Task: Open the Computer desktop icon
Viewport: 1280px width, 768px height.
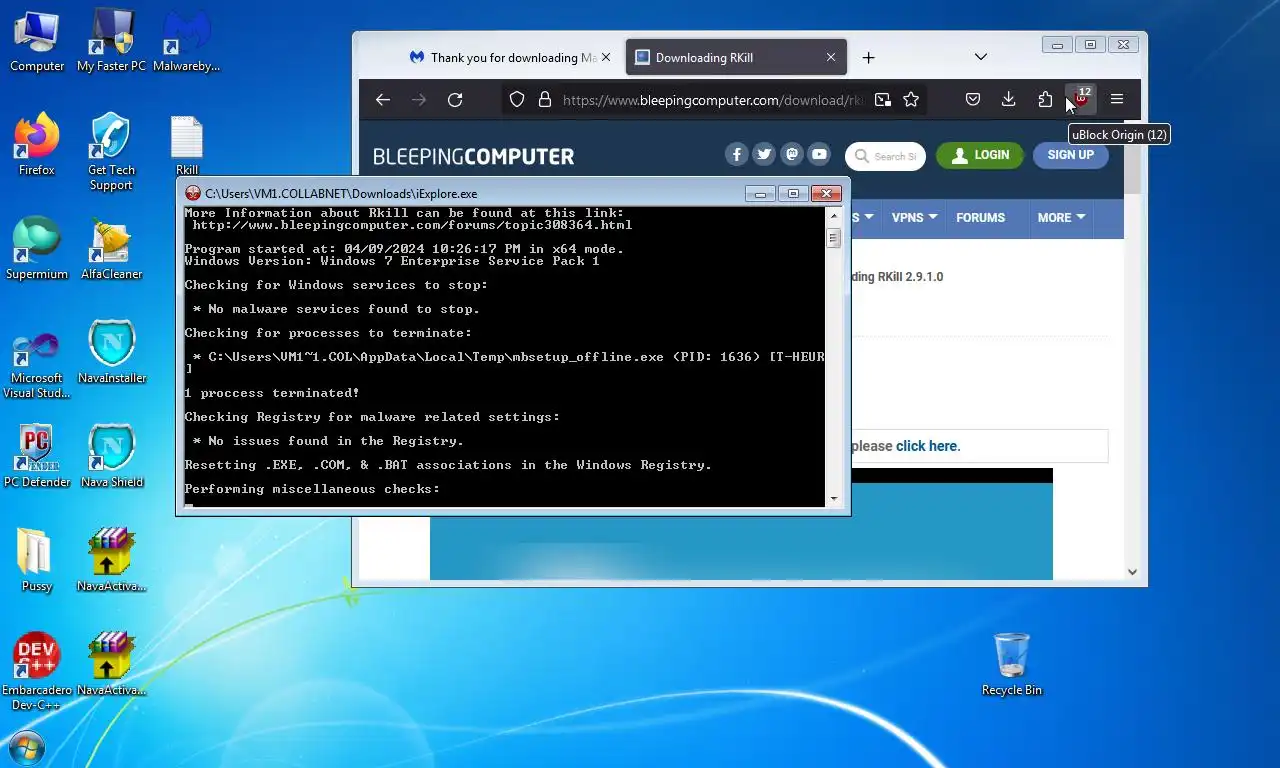Action: pos(37,40)
